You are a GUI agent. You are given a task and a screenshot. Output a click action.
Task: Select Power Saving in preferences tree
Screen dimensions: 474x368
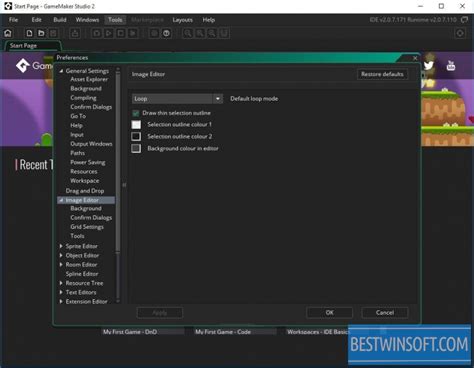(88, 162)
